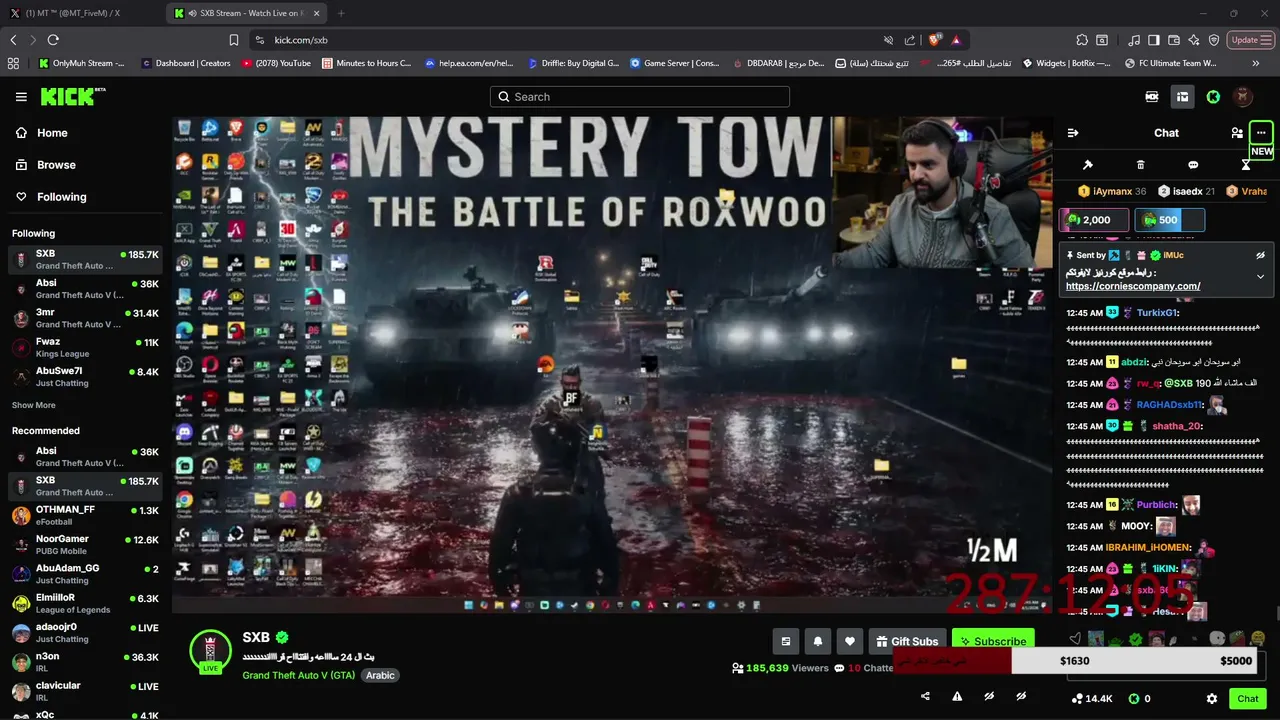The height and width of the screenshot is (720, 1280).
Task: Click the Brave Rewards triangle icon
Action: click(956, 40)
